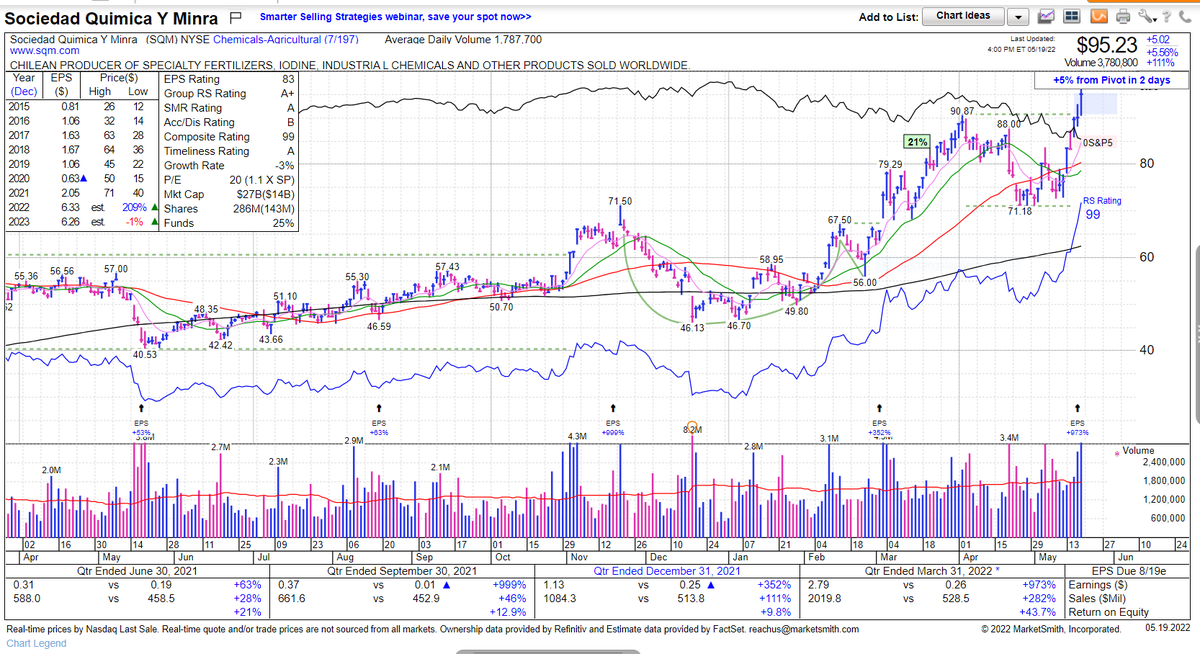Open the Chemicals-Agricultural (7/197) group link
Viewport: 1200px width, 654px height.
click(284, 40)
